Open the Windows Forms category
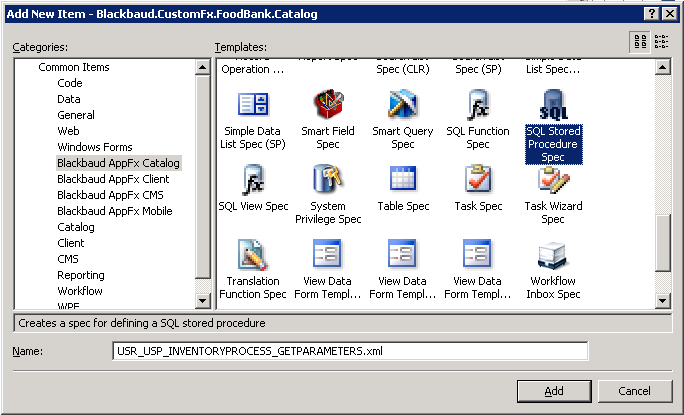 click(x=95, y=147)
